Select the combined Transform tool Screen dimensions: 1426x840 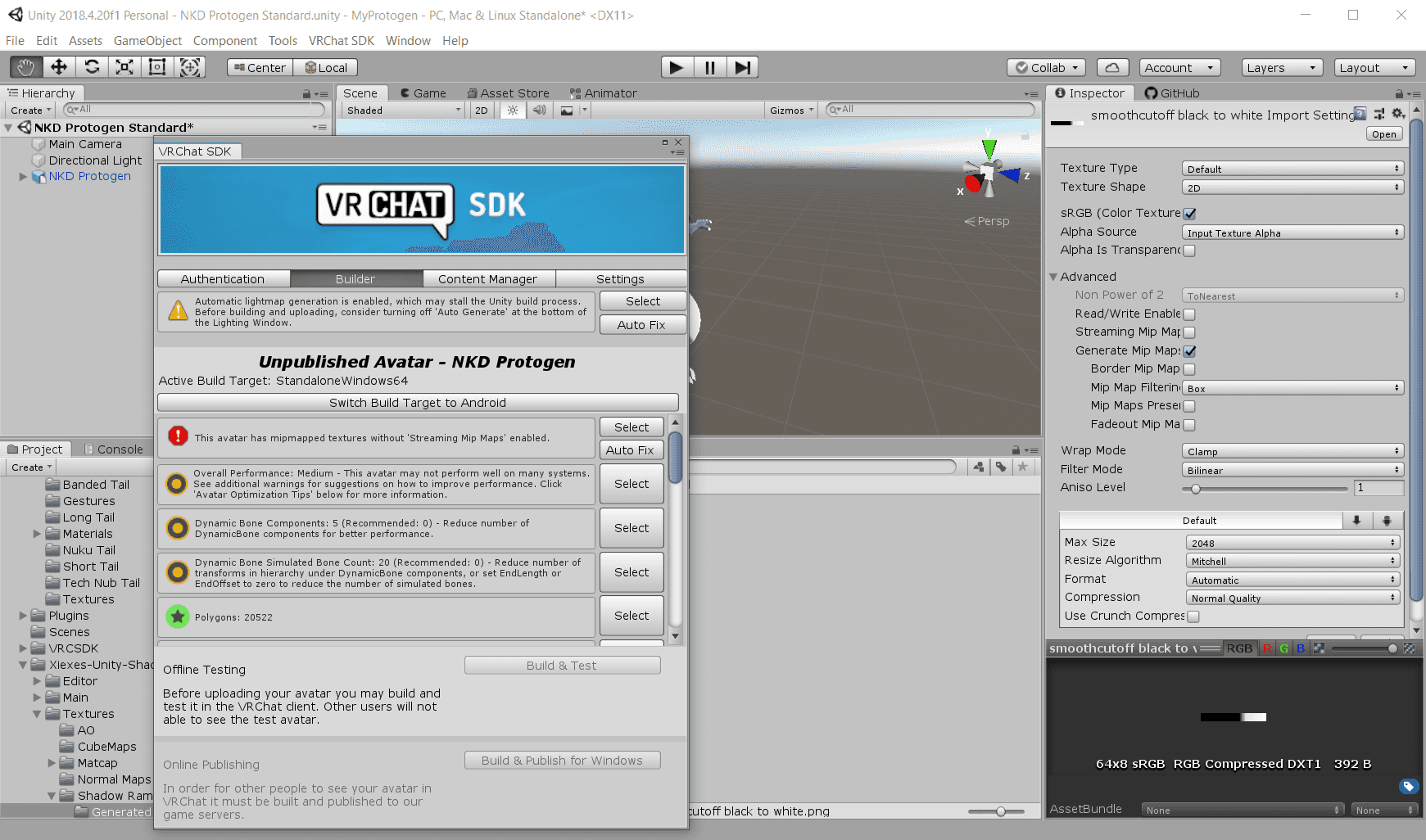pos(190,67)
